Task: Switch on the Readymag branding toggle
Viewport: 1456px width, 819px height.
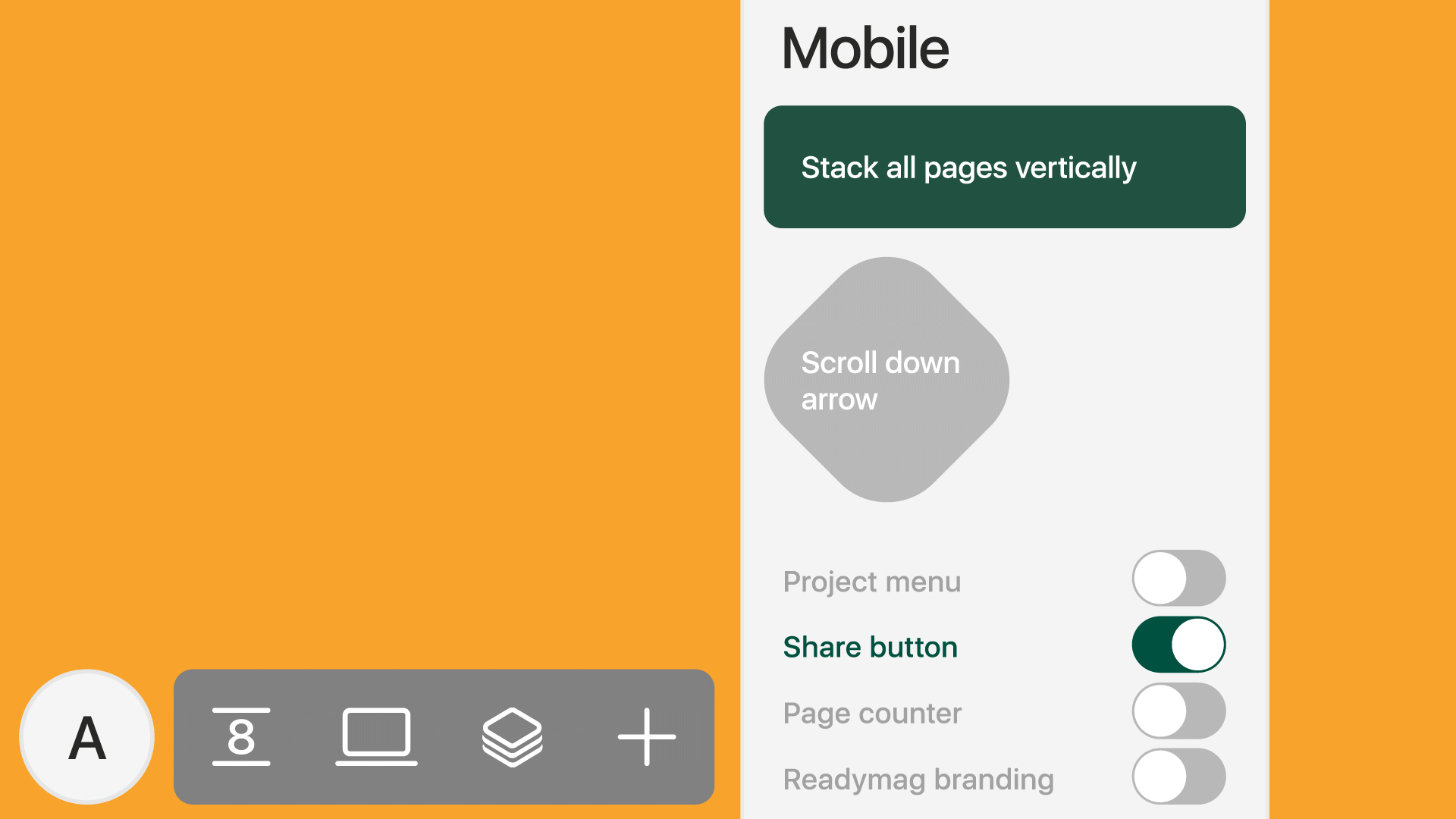Action: click(x=1178, y=777)
